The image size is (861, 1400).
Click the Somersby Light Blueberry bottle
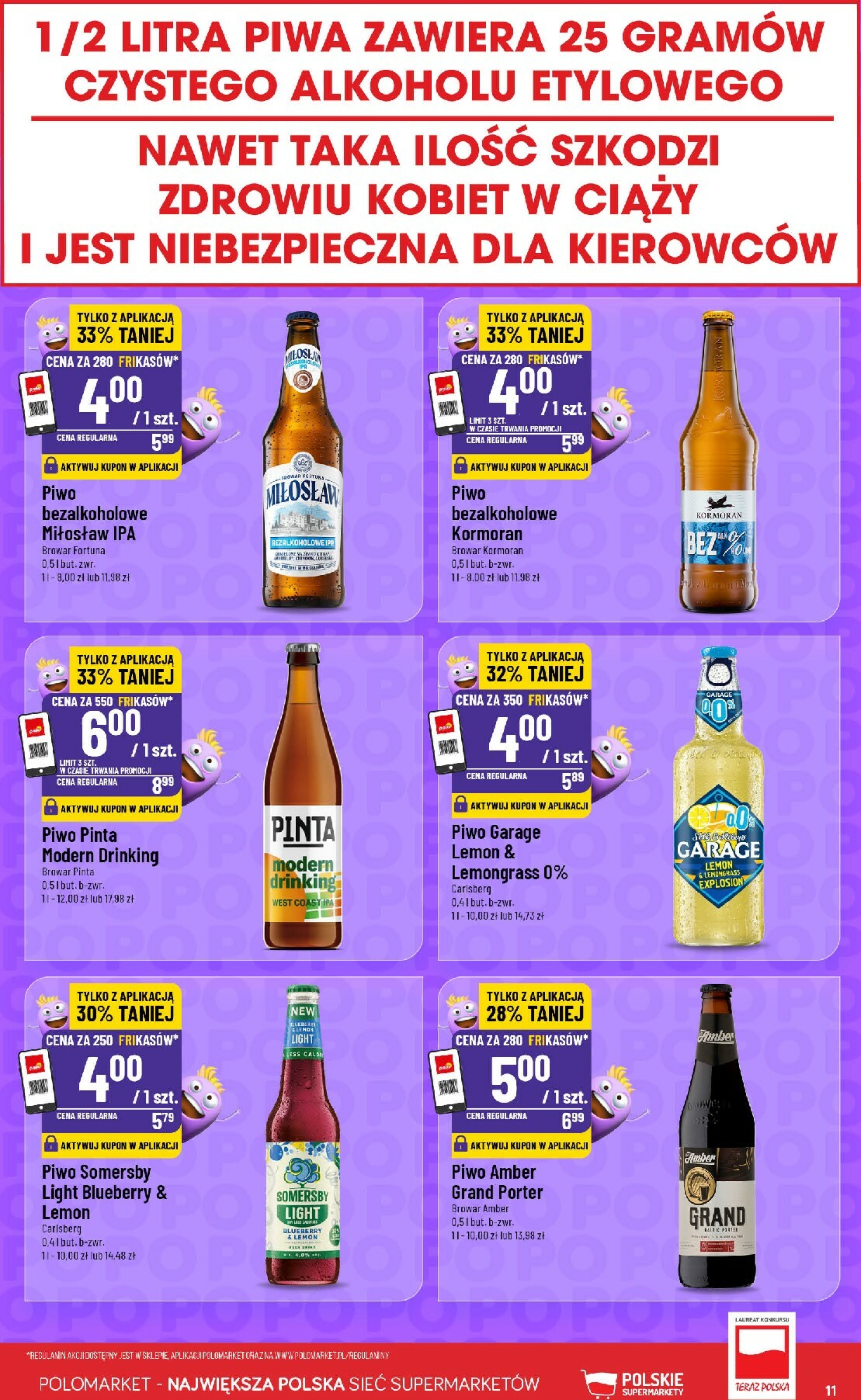pyautogui.click(x=303, y=1136)
